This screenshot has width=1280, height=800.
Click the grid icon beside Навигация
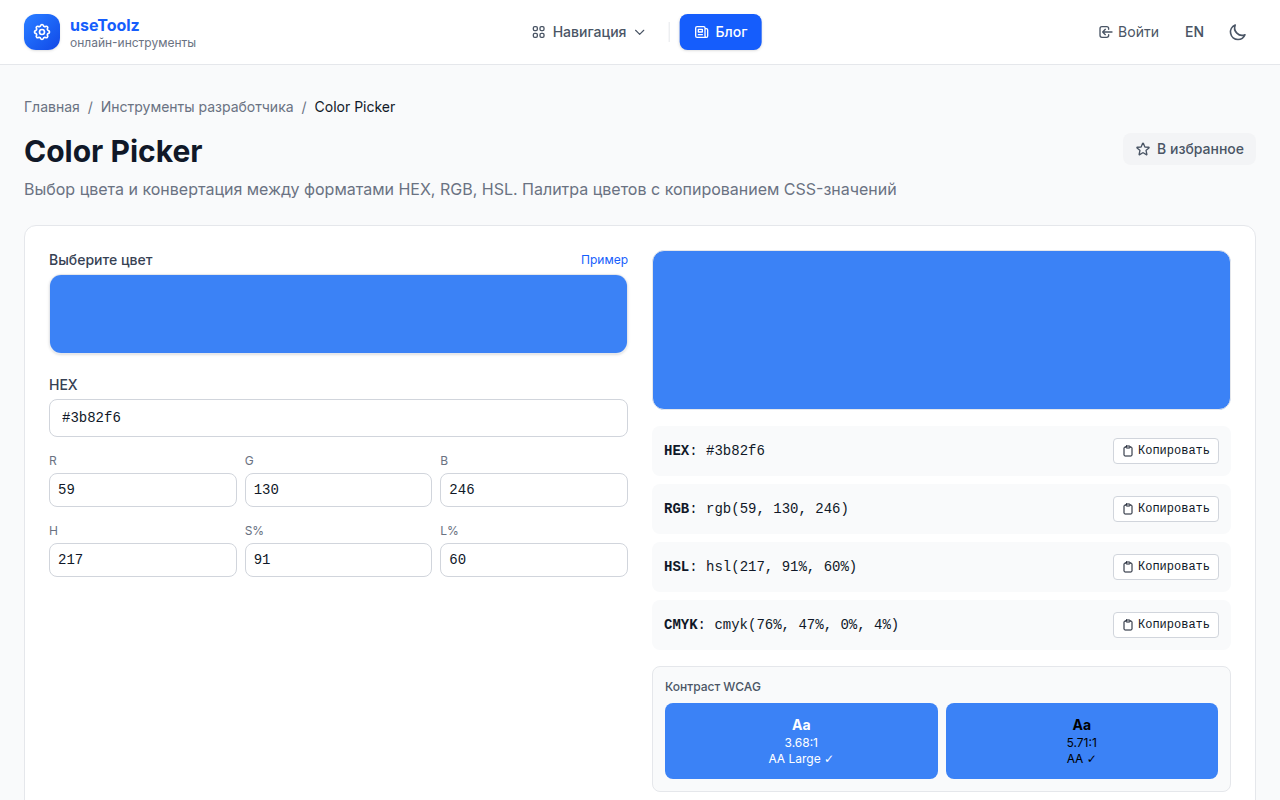(538, 32)
